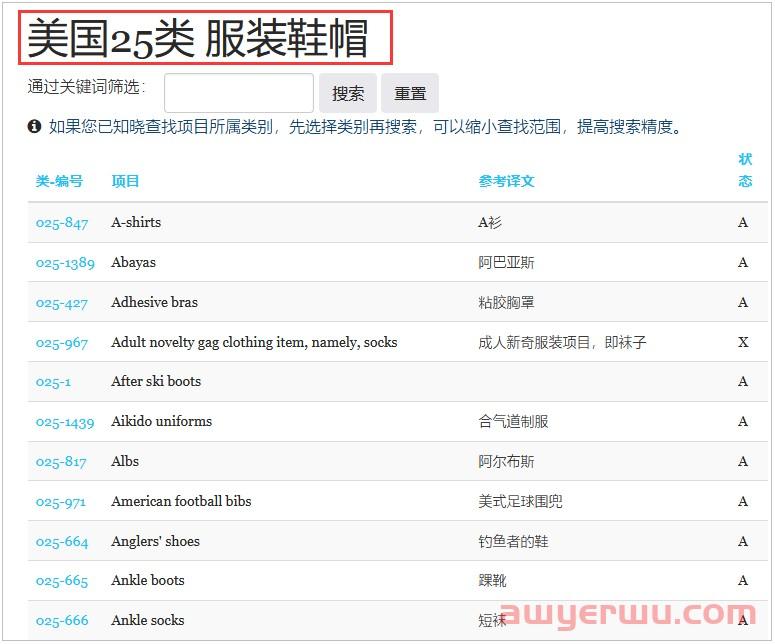Select the Abayas item text

tap(133, 262)
